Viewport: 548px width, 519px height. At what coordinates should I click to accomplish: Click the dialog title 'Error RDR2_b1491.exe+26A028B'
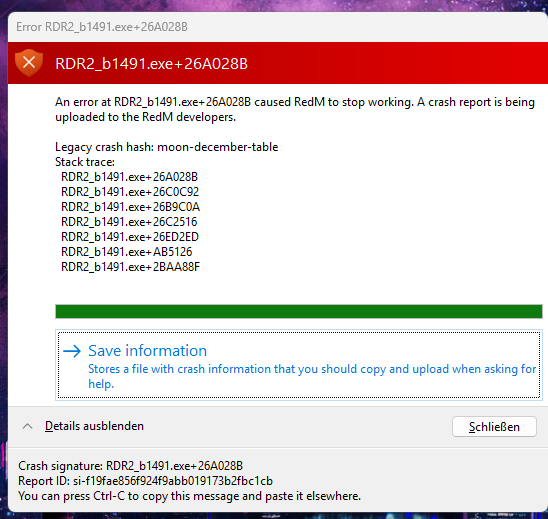pos(102,27)
